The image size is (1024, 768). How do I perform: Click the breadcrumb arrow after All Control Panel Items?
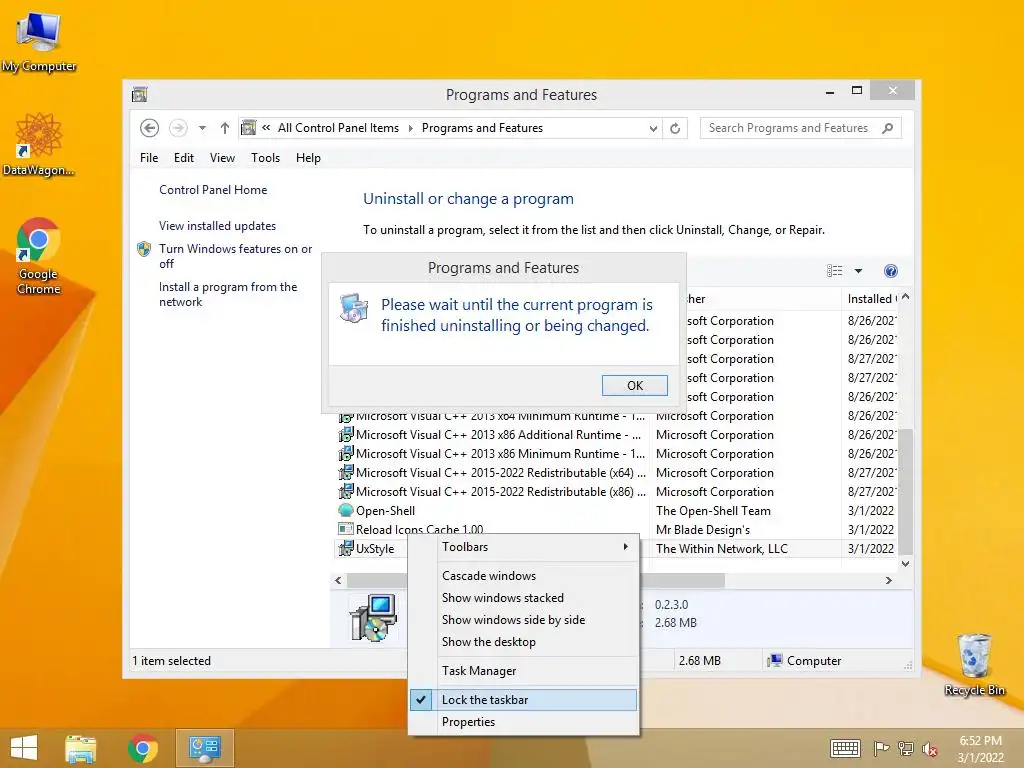tap(411, 128)
